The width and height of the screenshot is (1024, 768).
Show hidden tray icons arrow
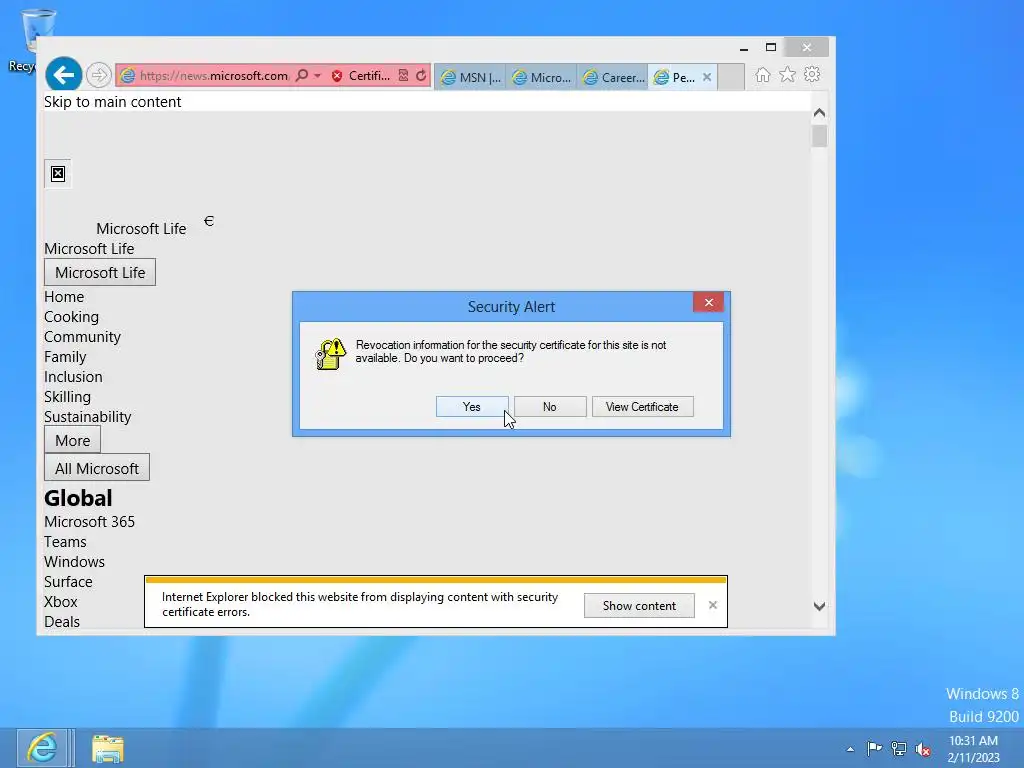(850, 750)
